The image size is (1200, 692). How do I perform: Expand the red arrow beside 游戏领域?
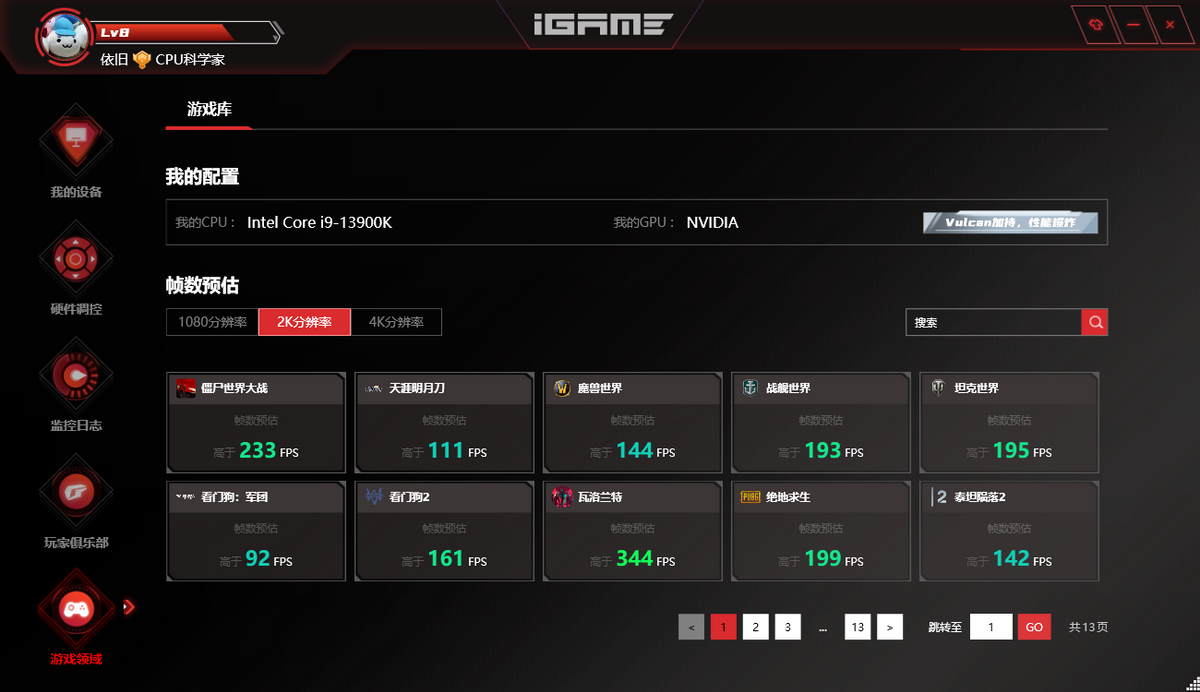128,607
